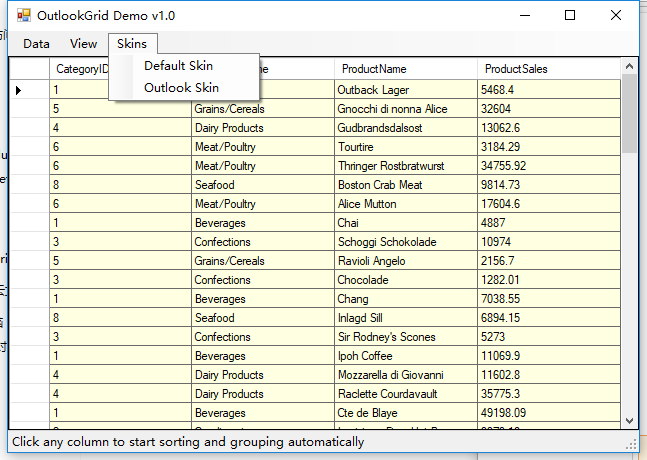Viewport: 647px width, 460px height.
Task: Select the Tourtire cell
Action: pos(406,146)
